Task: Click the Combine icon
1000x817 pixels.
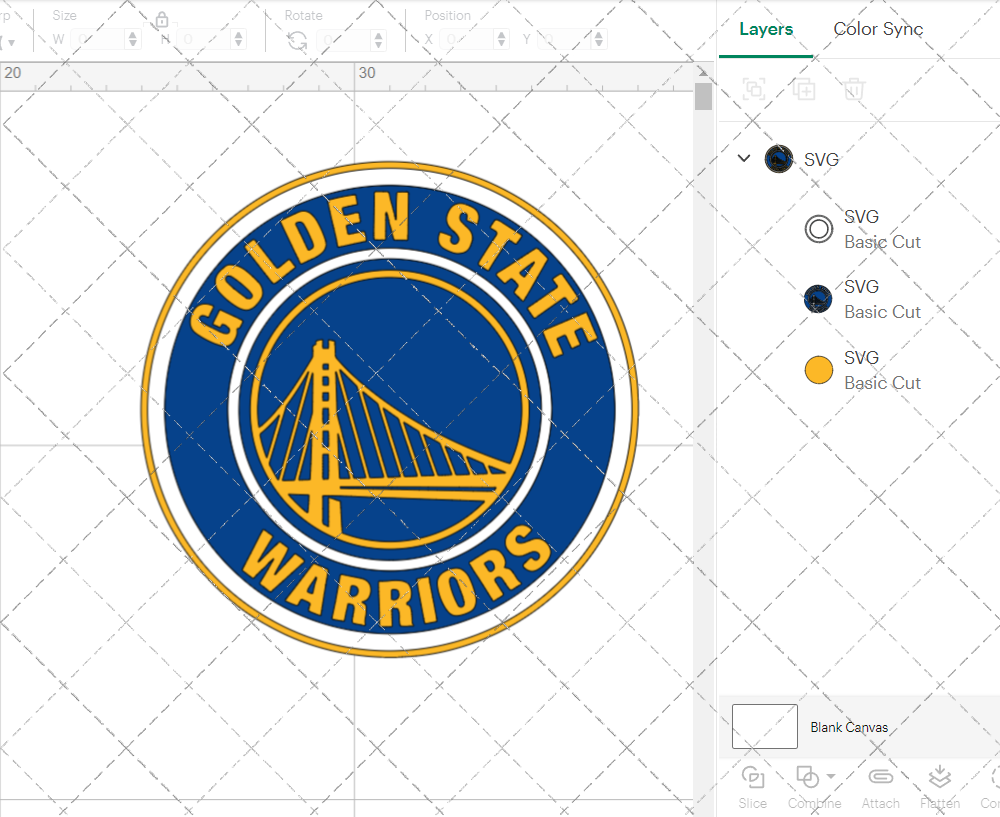Action: 807,777
